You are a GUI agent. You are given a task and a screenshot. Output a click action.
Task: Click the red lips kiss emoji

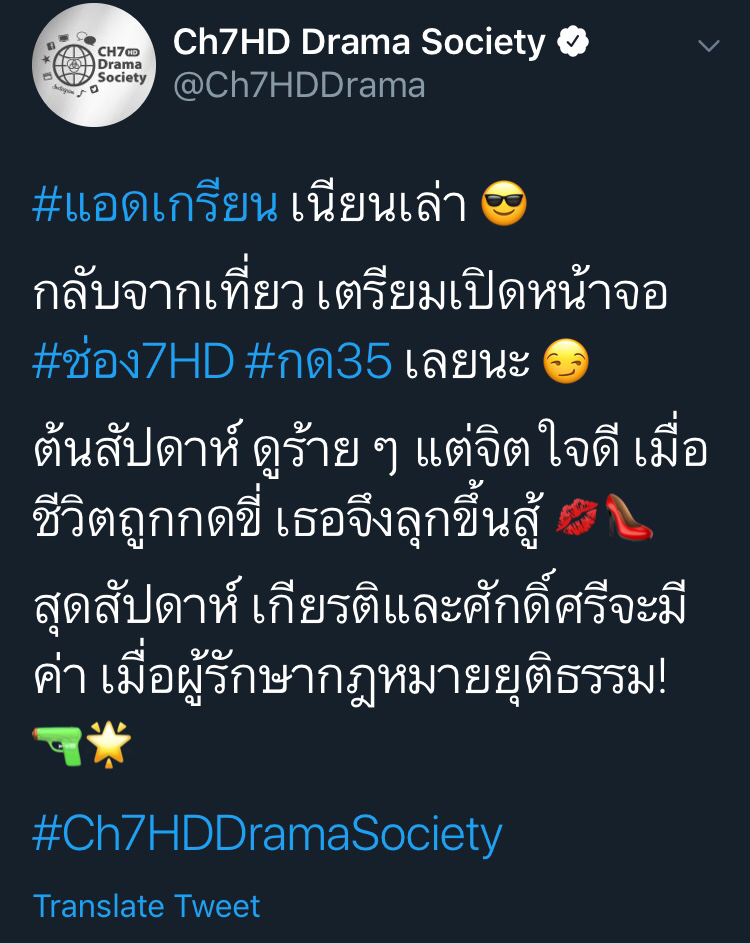click(x=576, y=517)
